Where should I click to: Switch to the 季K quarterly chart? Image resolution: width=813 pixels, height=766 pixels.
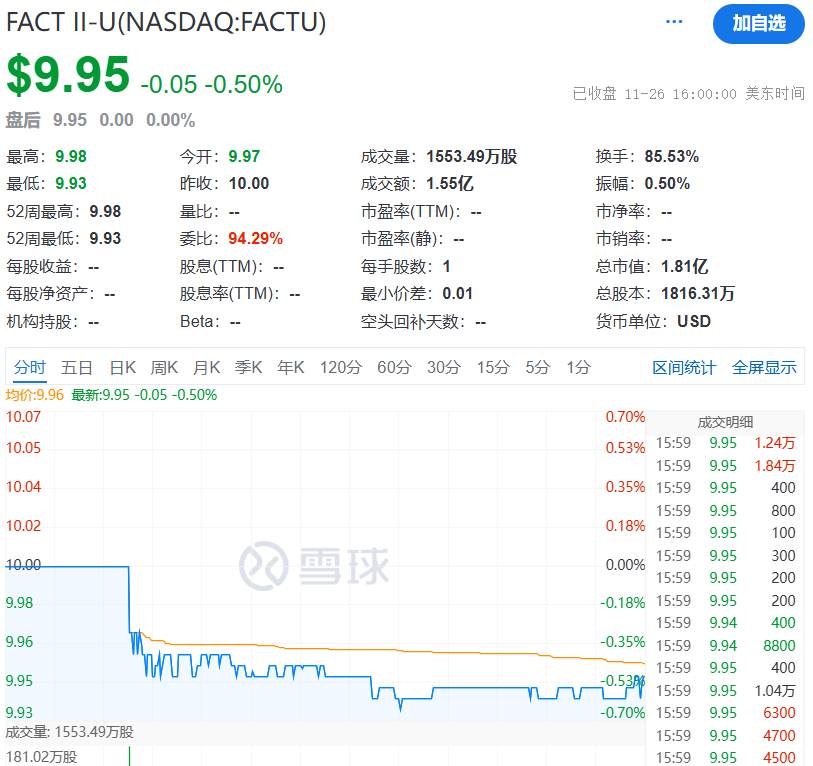(x=248, y=367)
